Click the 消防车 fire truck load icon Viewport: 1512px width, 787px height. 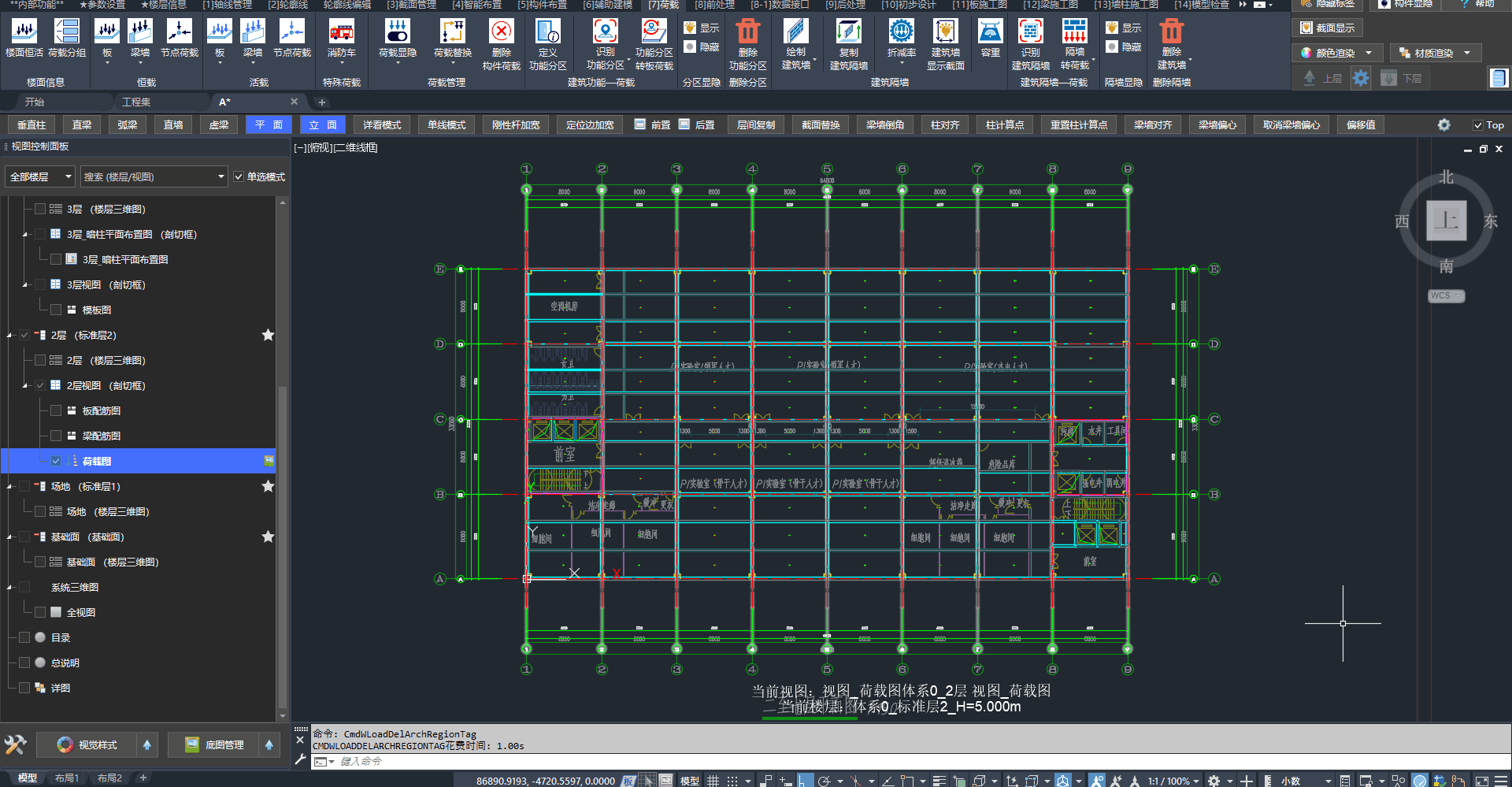click(341, 33)
